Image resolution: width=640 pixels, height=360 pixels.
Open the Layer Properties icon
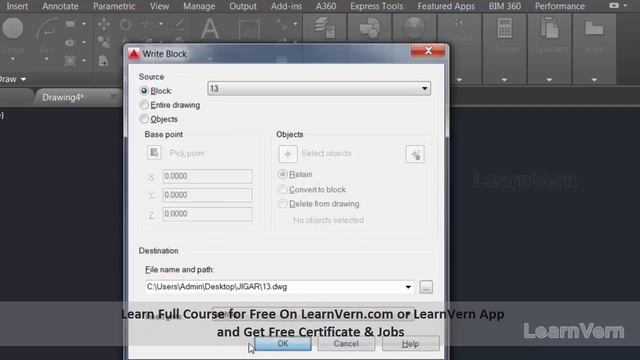click(x=325, y=28)
